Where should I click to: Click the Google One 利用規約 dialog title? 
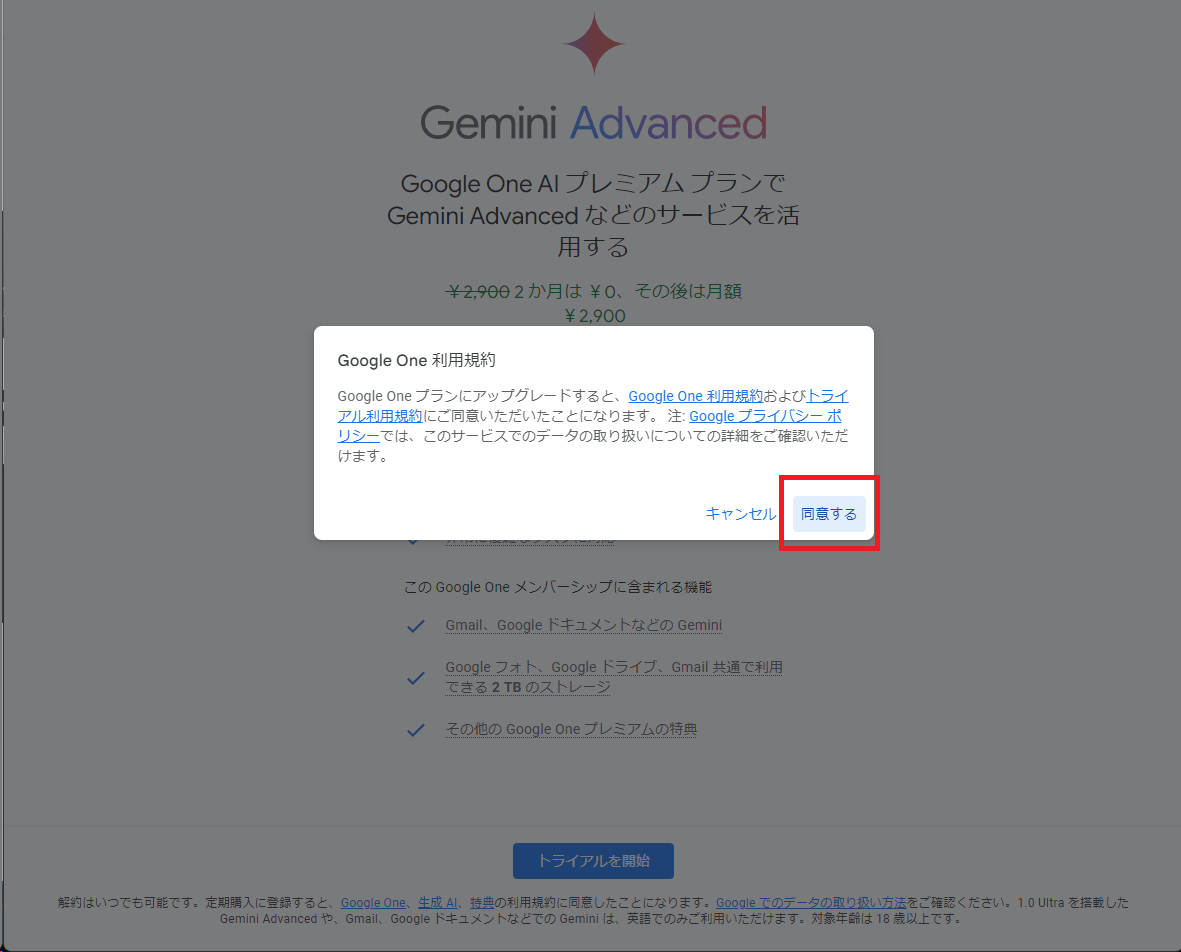point(417,360)
